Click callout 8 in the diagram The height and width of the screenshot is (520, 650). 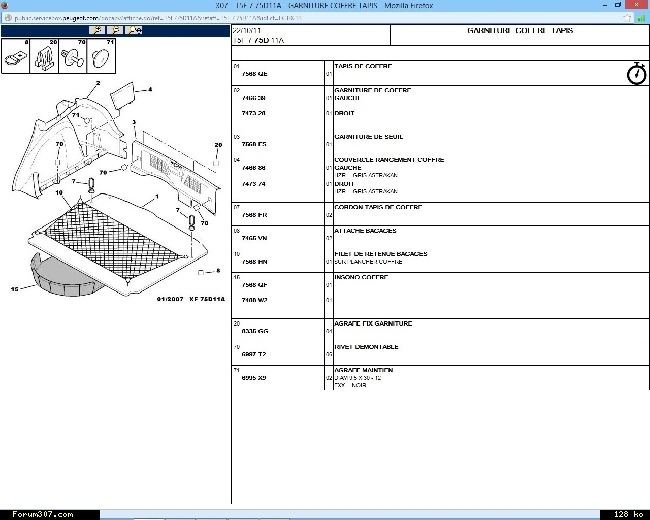tap(218, 271)
